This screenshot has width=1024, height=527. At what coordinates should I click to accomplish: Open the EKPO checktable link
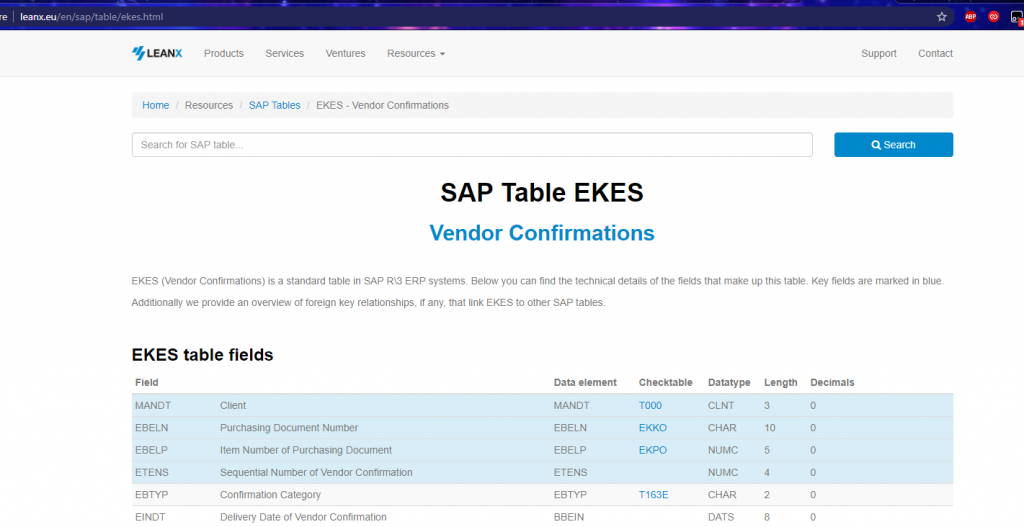(x=652, y=450)
